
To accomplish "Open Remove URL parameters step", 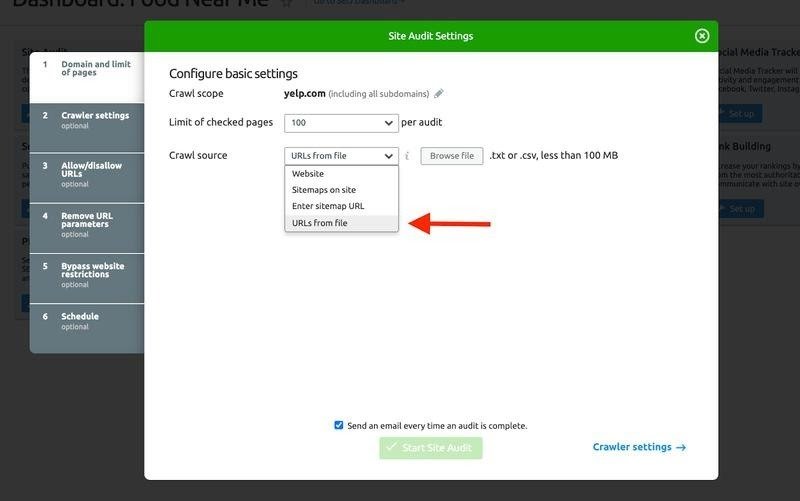I will pyautogui.click(x=87, y=228).
